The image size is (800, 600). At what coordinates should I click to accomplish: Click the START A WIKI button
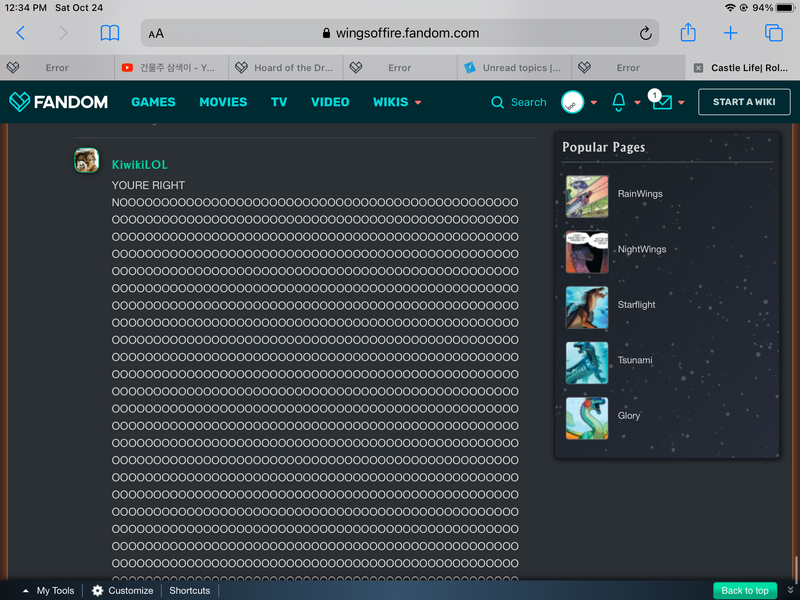[744, 102]
